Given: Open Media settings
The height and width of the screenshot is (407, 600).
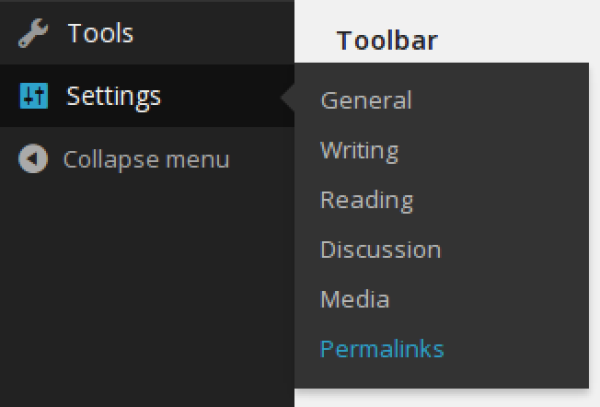Looking at the screenshot, I should 355,299.
